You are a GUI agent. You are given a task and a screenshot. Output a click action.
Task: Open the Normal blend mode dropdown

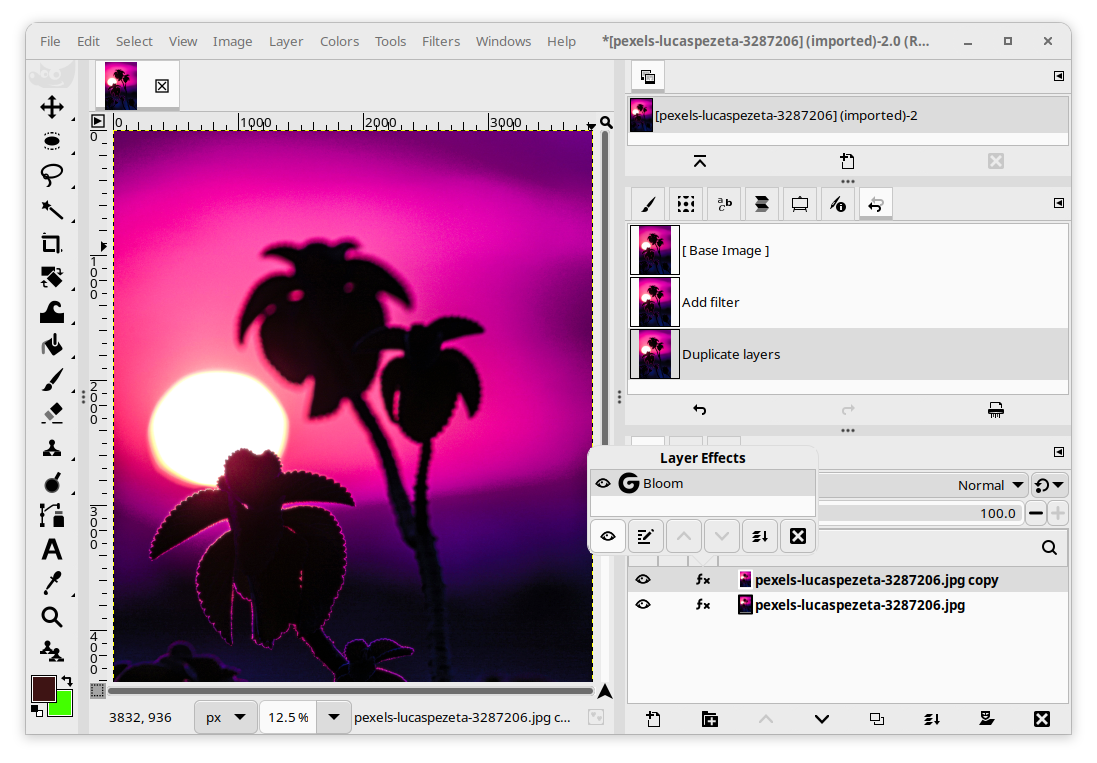[990, 485]
